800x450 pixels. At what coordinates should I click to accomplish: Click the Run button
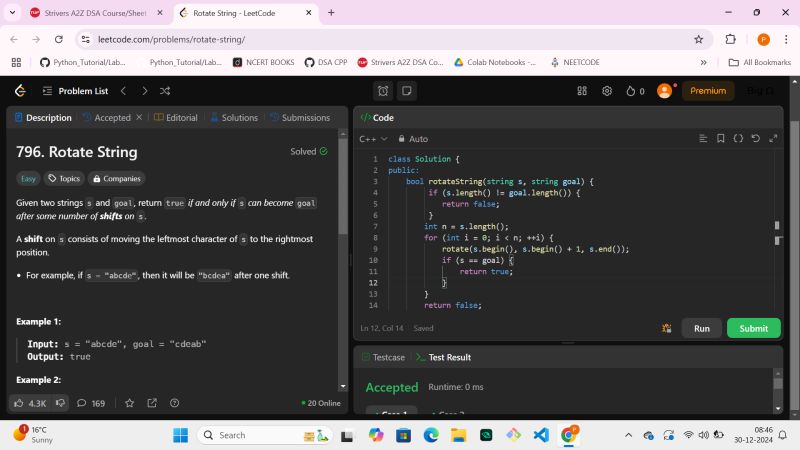[701, 328]
